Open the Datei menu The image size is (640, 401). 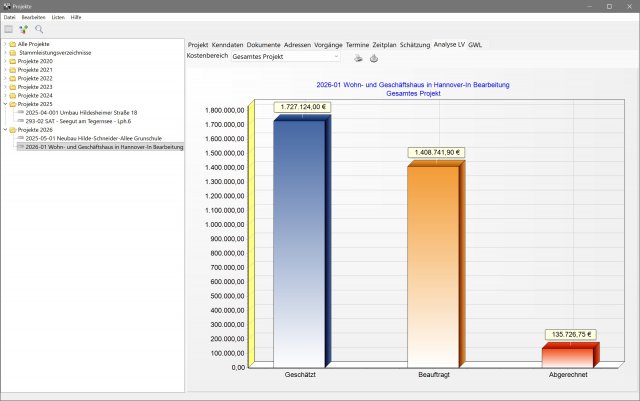9,18
